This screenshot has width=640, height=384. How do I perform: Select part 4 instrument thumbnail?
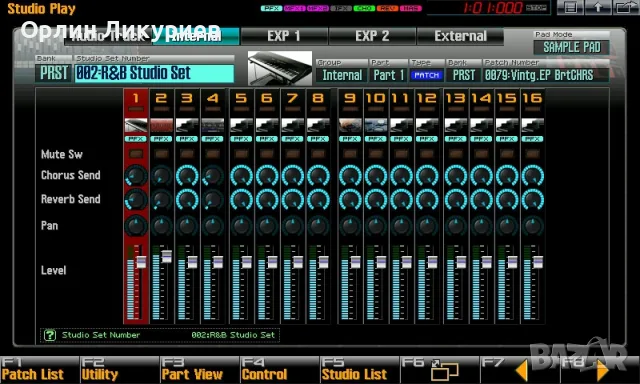[x=213, y=125]
